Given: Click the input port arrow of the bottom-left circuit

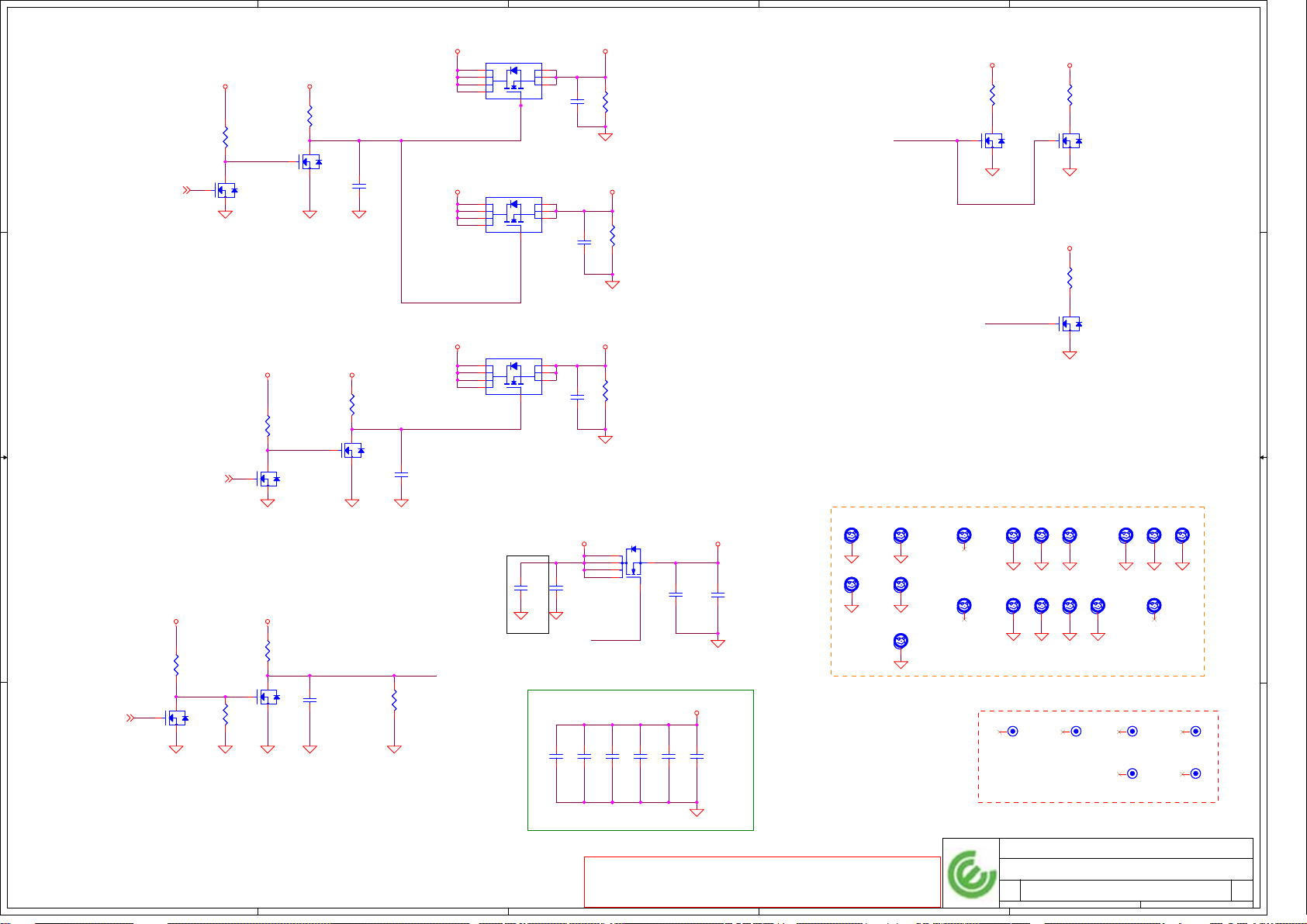Looking at the screenshot, I should point(130,718).
